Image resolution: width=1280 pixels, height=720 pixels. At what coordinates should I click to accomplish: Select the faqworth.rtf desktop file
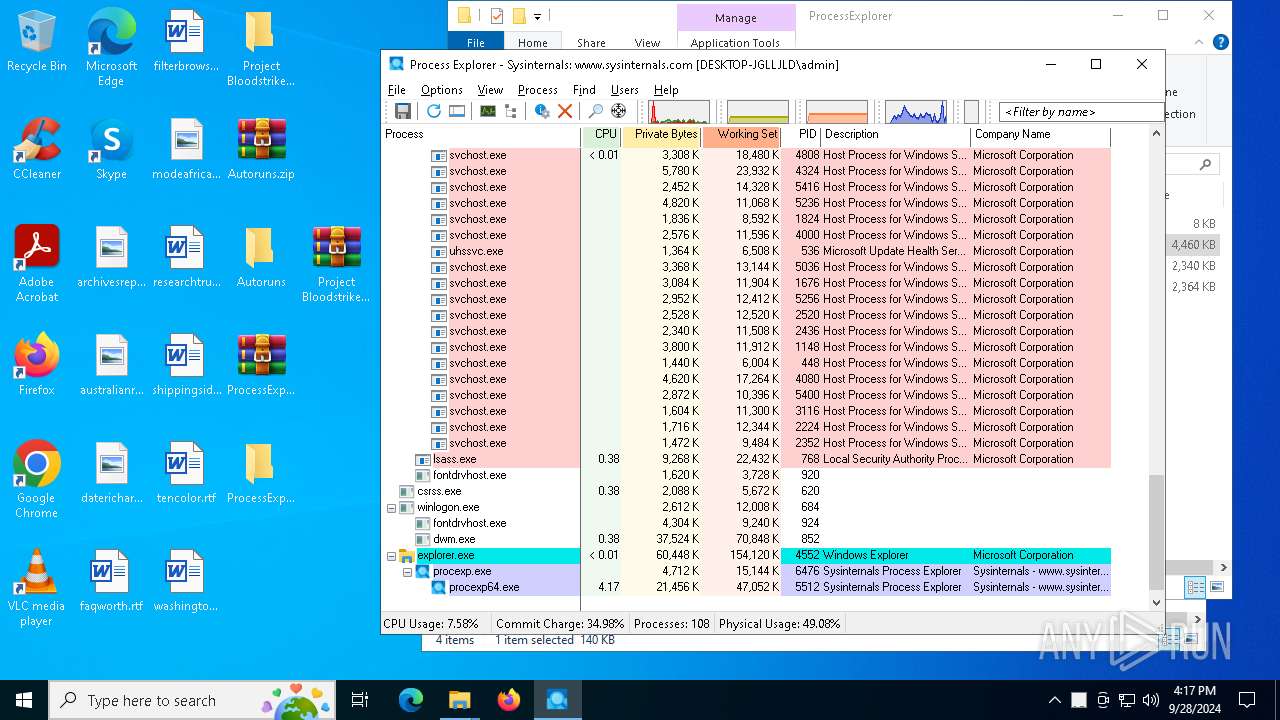pyautogui.click(x=111, y=581)
